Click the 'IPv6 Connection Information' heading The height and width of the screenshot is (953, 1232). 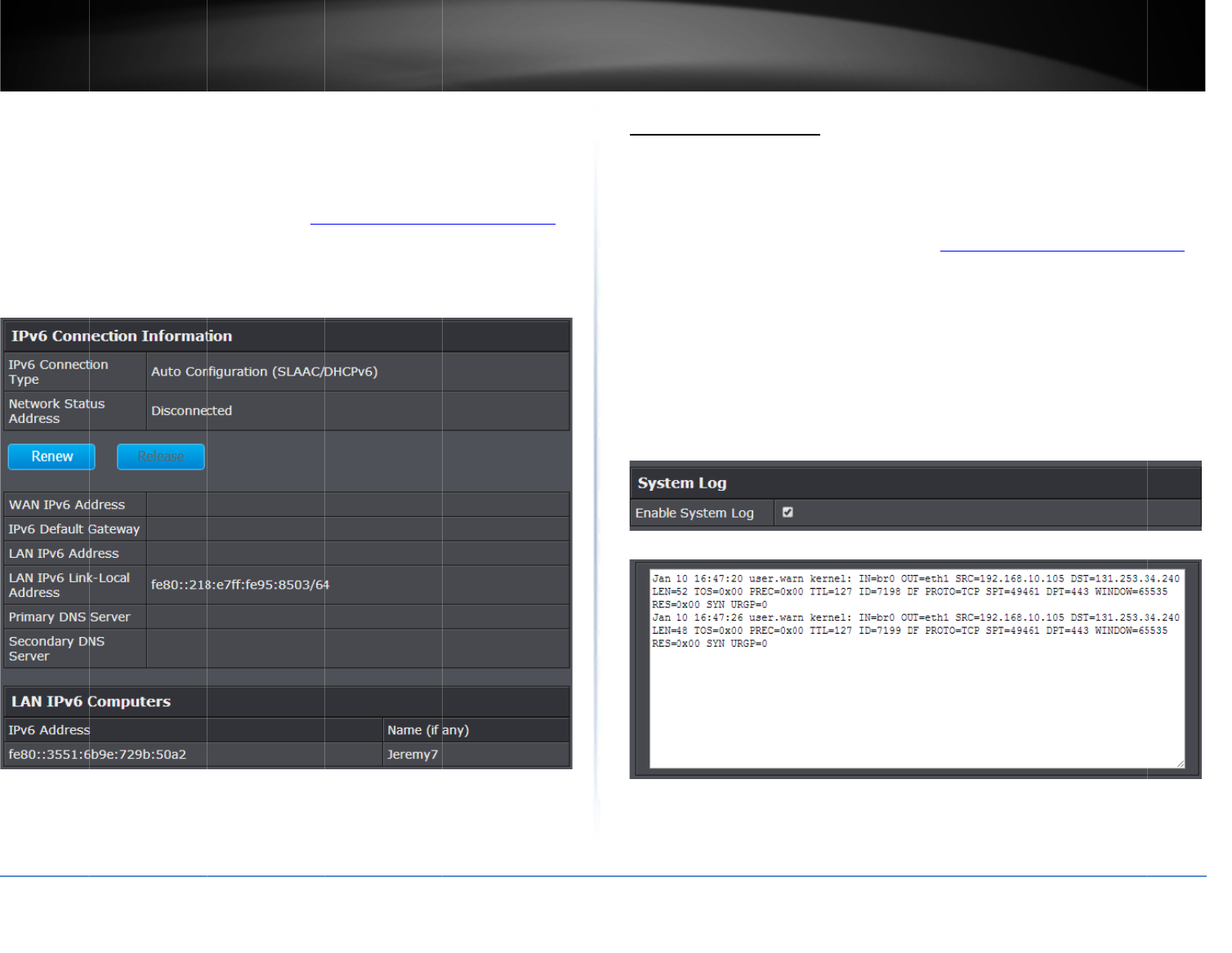point(122,336)
